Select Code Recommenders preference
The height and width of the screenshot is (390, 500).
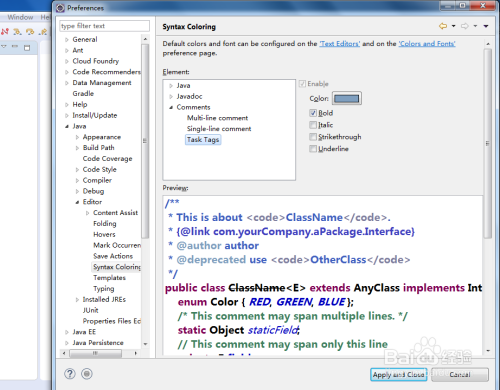tap(106, 72)
